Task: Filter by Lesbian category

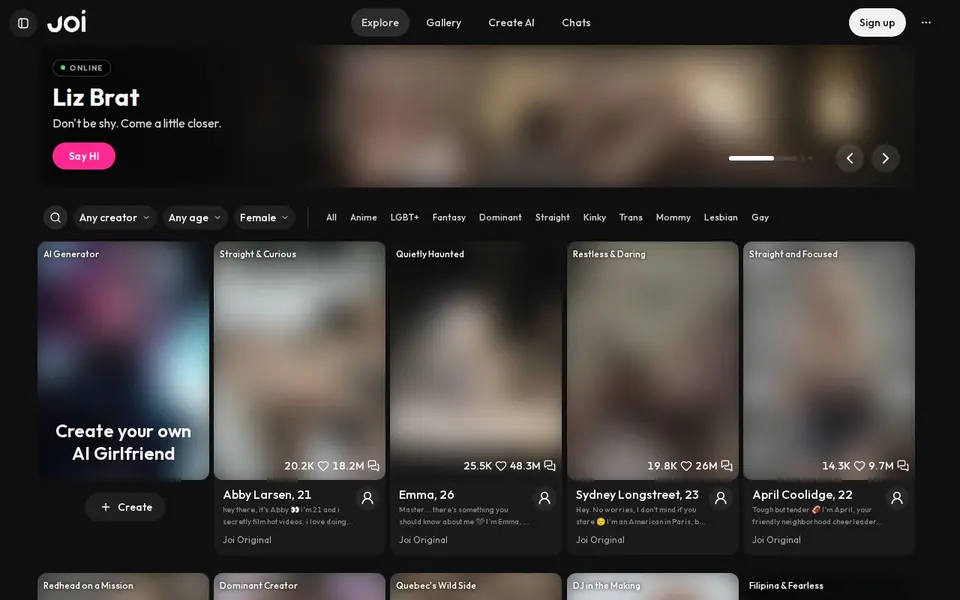Action: point(721,217)
